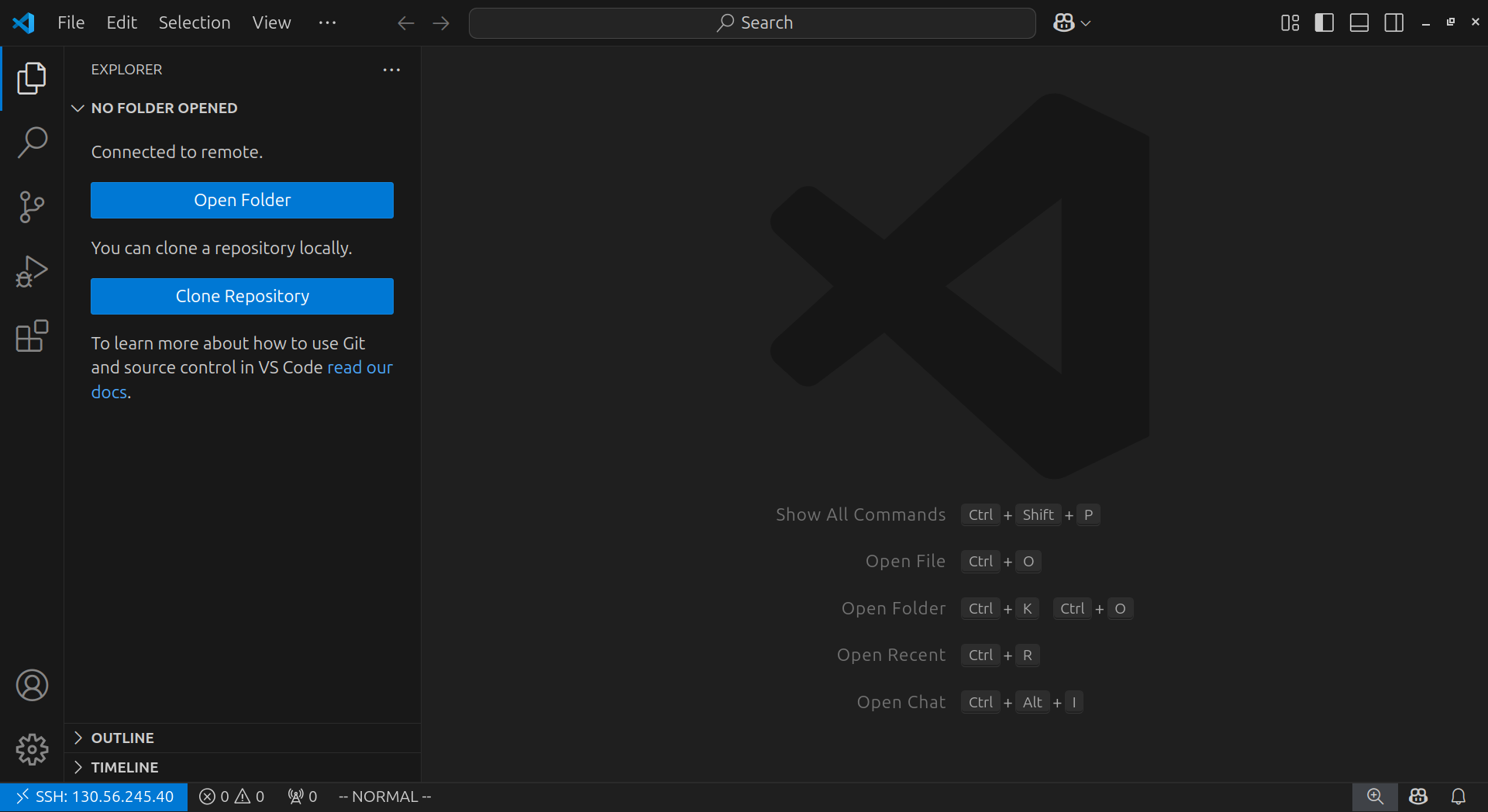Open the View menu
The height and width of the screenshot is (812, 1488).
[271, 23]
